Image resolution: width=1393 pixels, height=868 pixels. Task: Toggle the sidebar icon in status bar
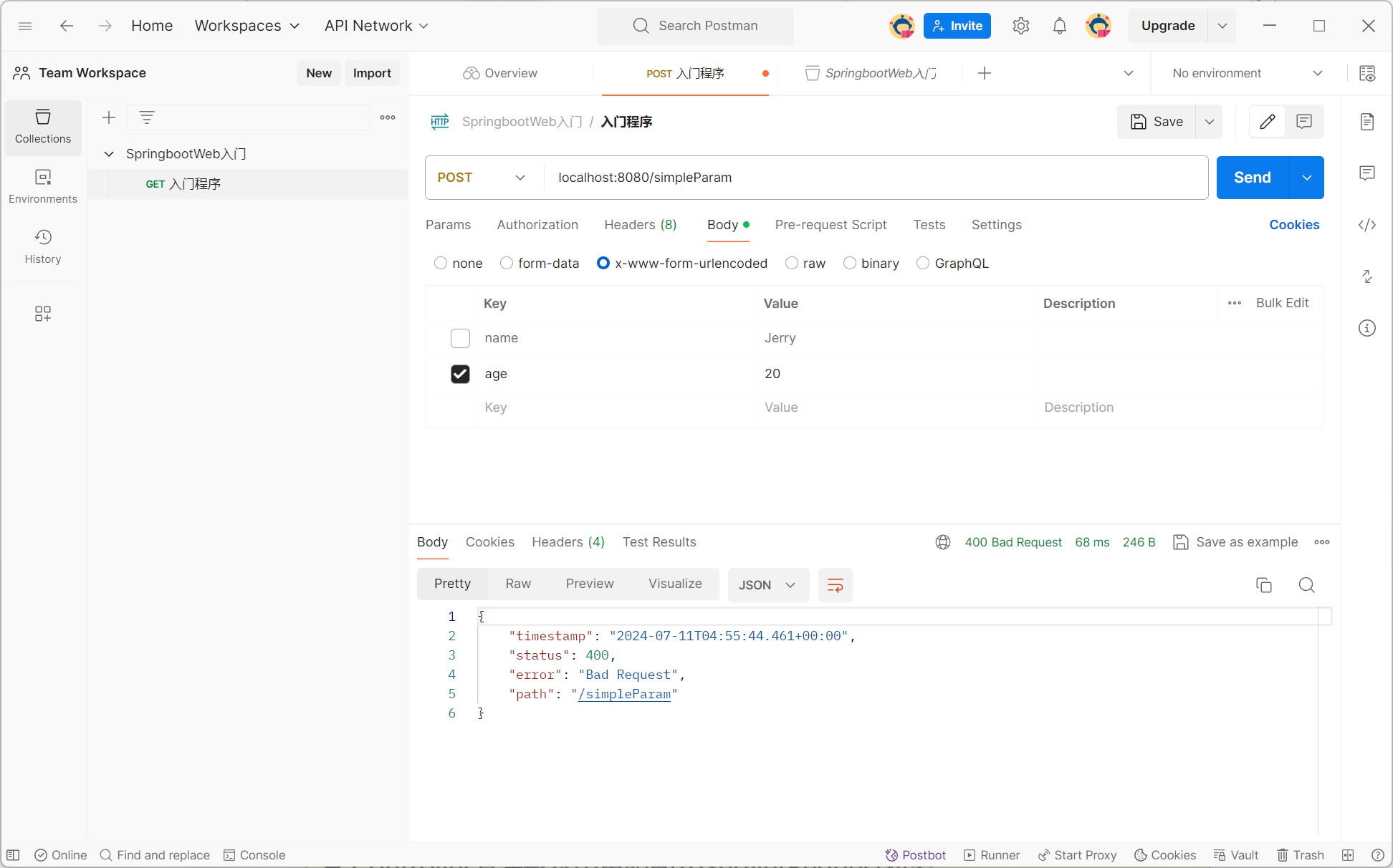[x=13, y=855]
